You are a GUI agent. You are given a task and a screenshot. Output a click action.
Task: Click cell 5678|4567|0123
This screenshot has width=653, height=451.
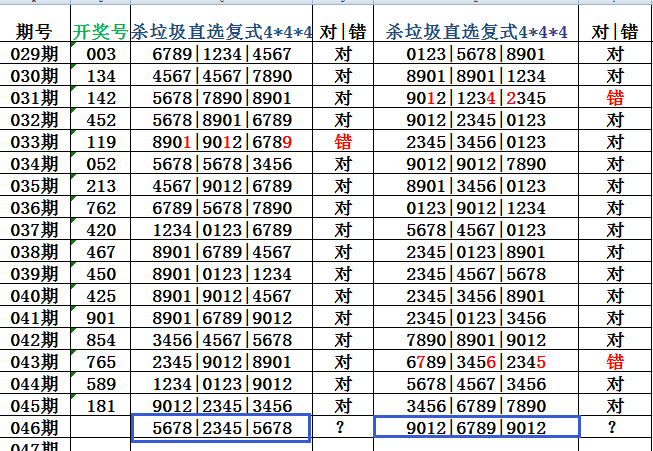coord(476,230)
